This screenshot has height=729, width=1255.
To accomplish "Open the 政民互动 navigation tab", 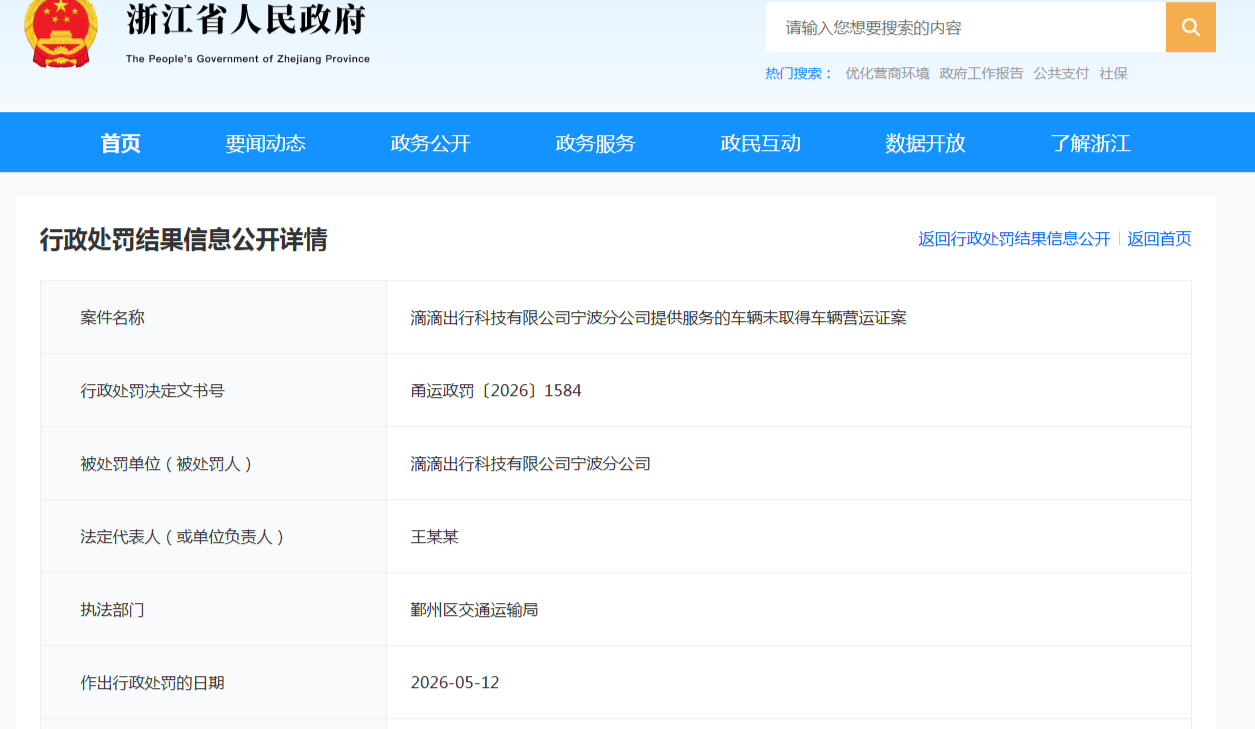I will pos(760,143).
